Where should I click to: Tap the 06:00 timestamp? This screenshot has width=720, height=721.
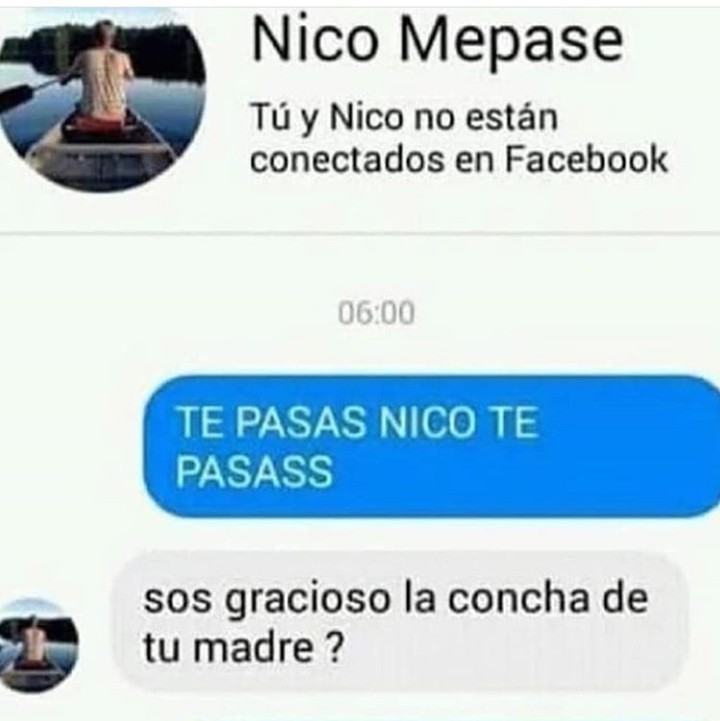(x=376, y=313)
